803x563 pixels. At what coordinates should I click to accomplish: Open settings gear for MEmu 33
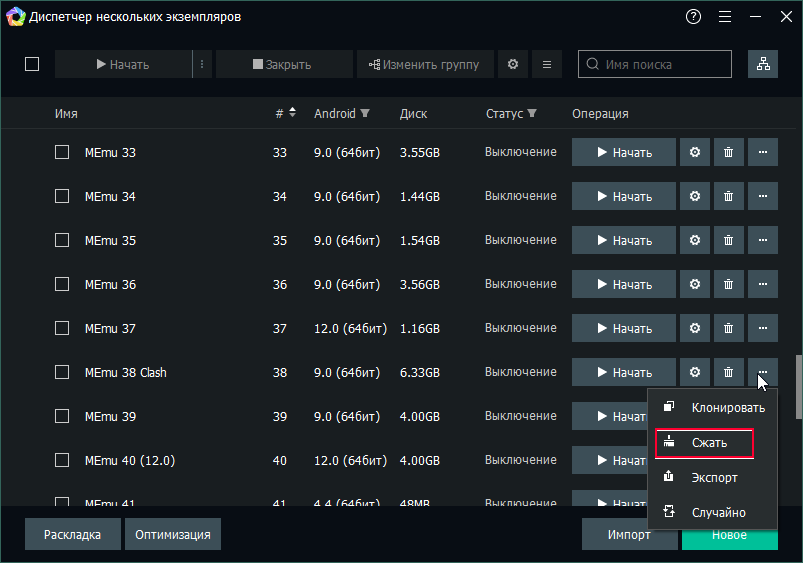tap(694, 152)
